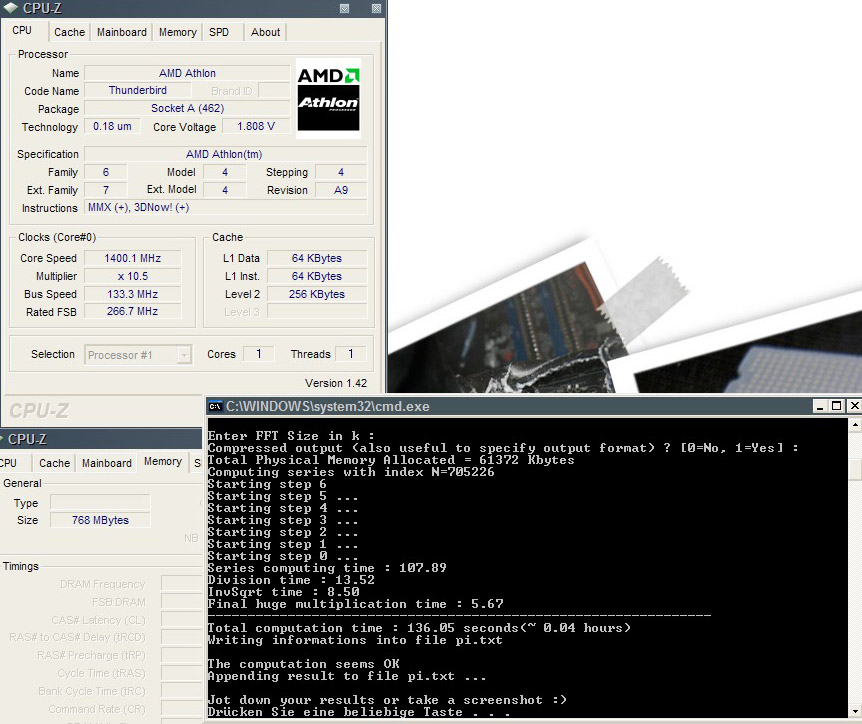Screen dimensions: 862x724
Task: Click the L1 Inst. value 64 KBytes
Action: [317, 276]
